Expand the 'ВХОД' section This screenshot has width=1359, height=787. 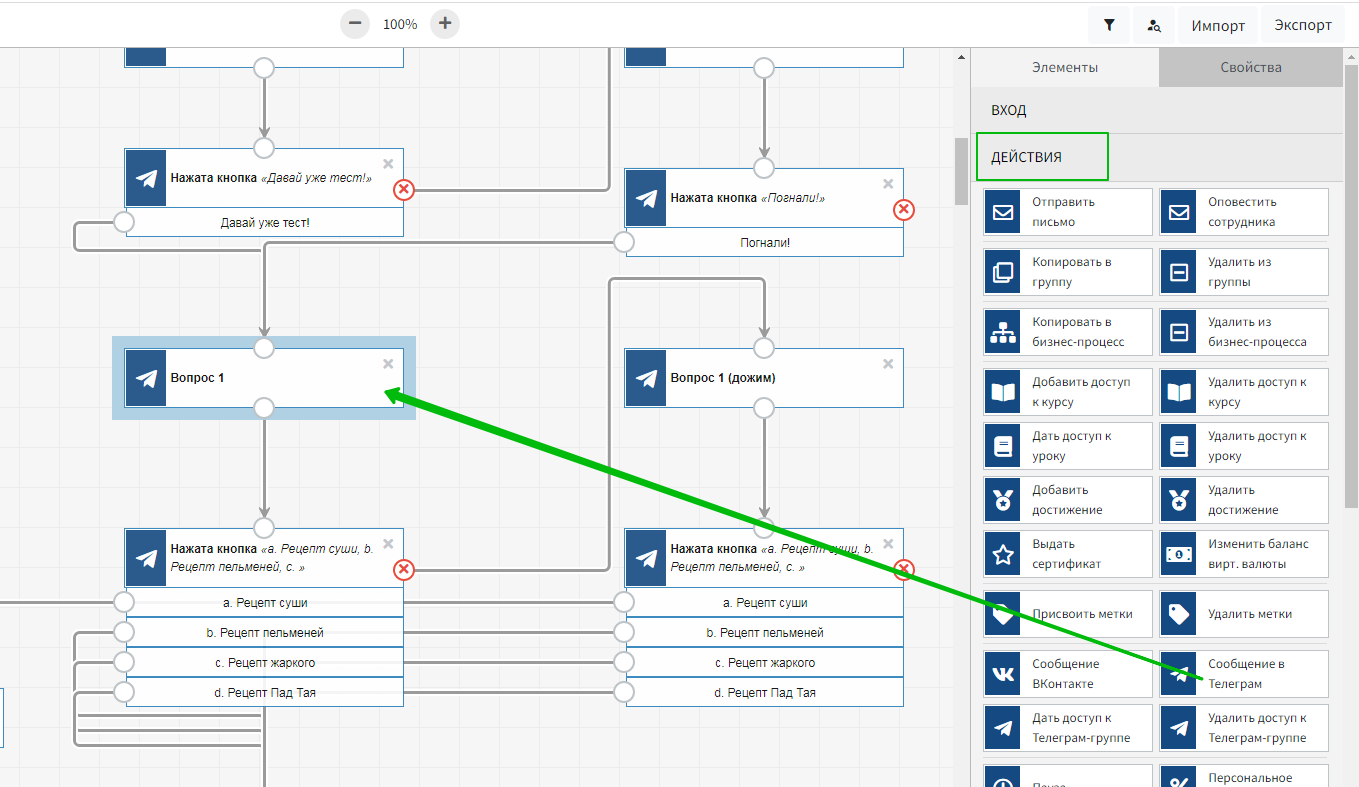click(1155, 111)
